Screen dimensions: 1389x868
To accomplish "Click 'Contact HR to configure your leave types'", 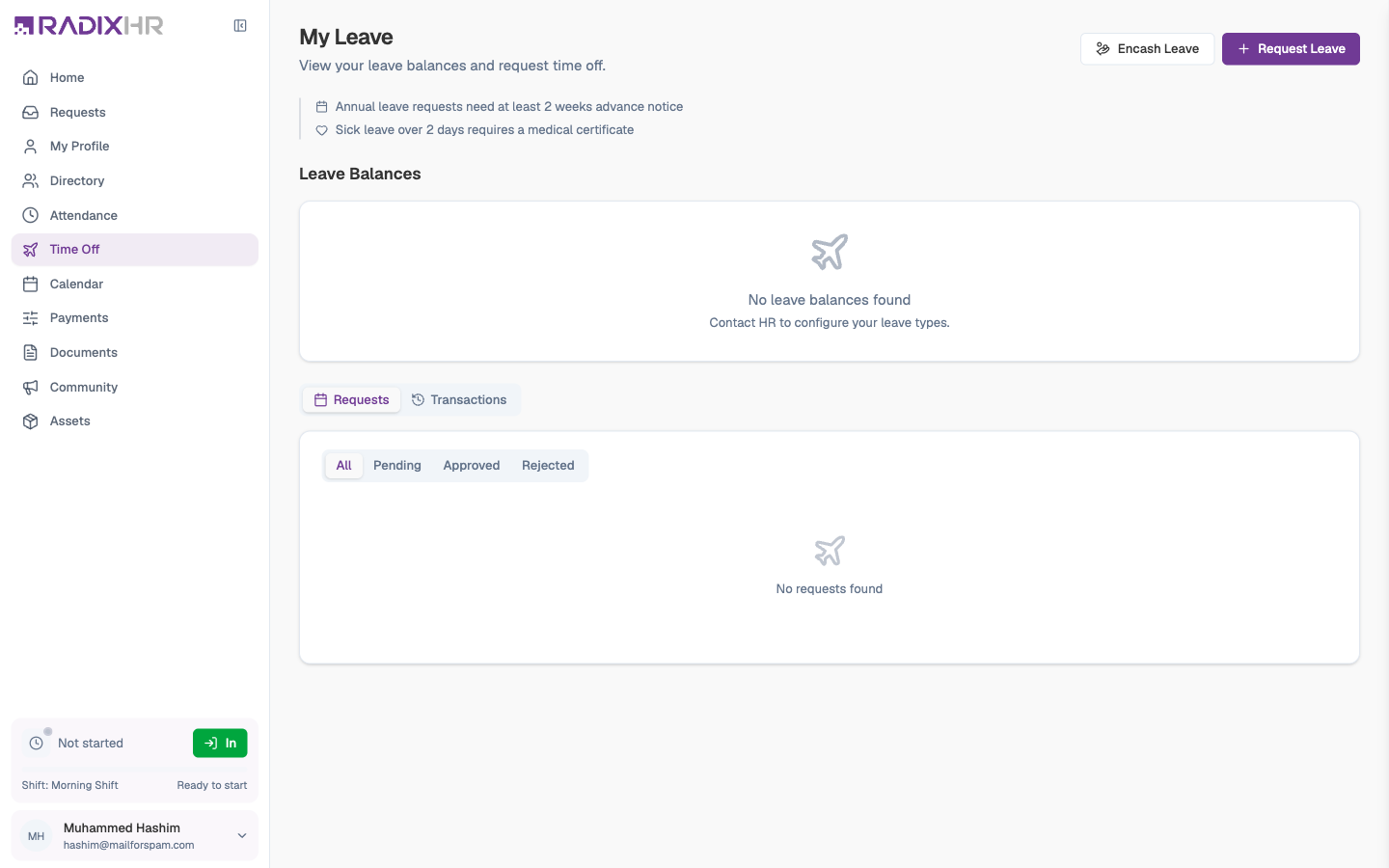I will pos(830,323).
